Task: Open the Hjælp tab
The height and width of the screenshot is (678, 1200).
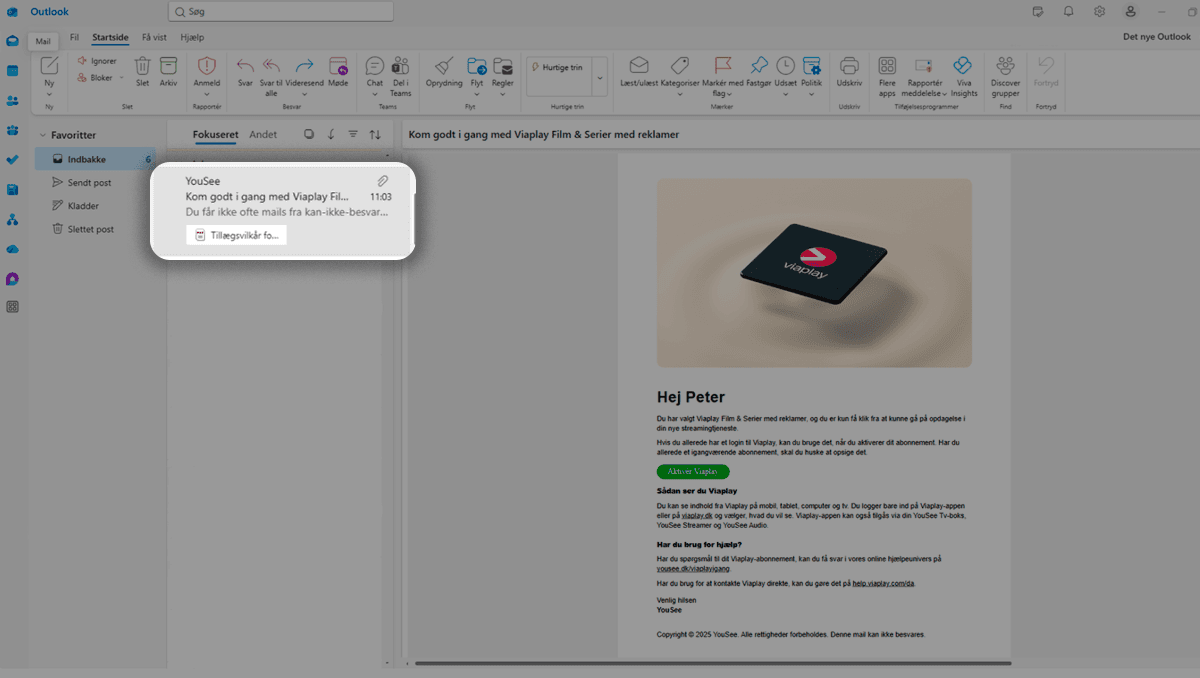Action: pos(192,37)
